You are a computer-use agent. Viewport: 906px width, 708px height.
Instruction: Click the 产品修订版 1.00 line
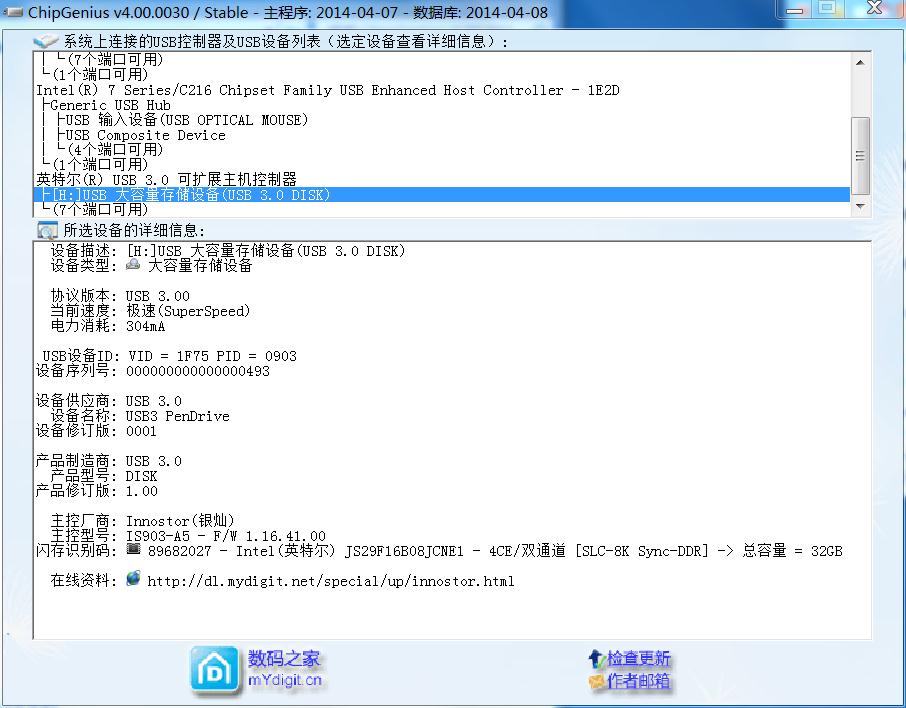[x=96, y=491]
